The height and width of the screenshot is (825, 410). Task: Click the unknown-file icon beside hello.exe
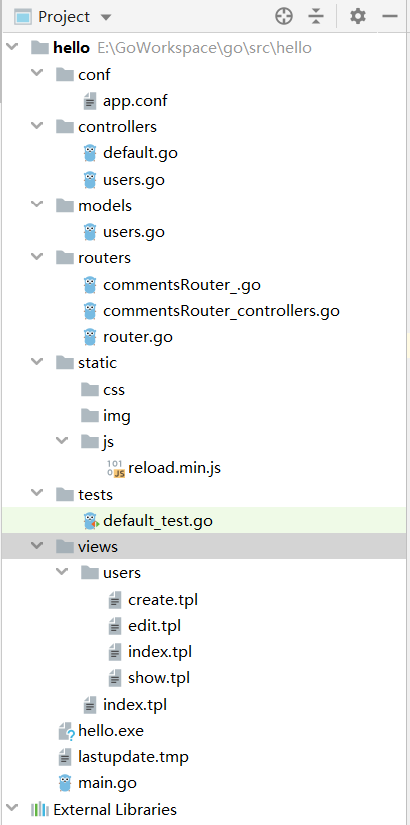pyautogui.click(x=66, y=731)
